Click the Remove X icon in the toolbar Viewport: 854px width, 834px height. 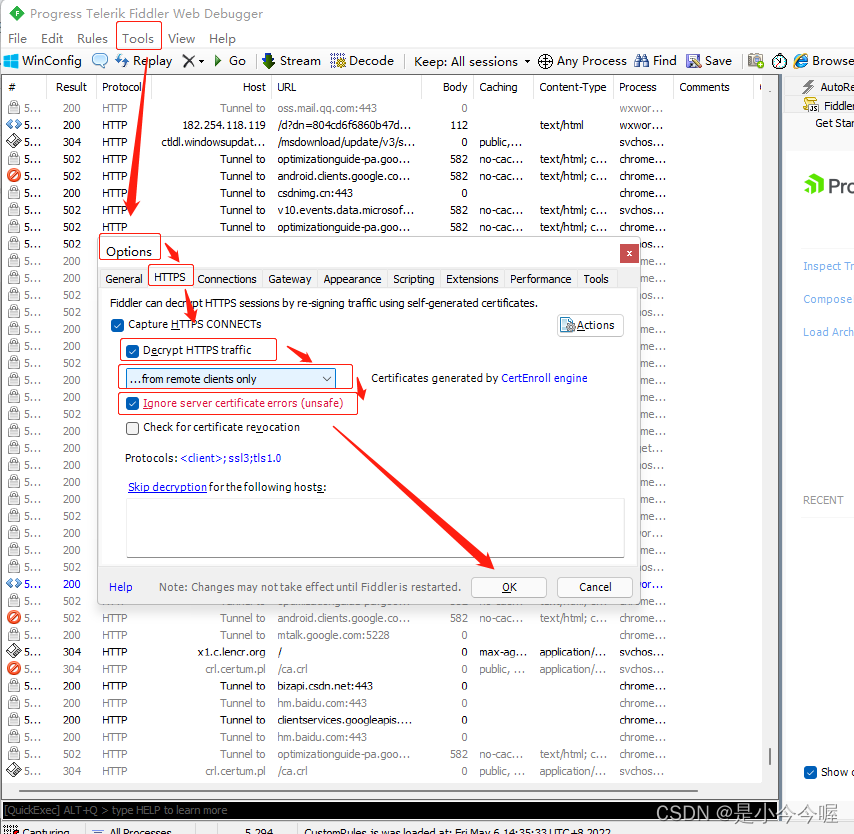click(x=188, y=61)
